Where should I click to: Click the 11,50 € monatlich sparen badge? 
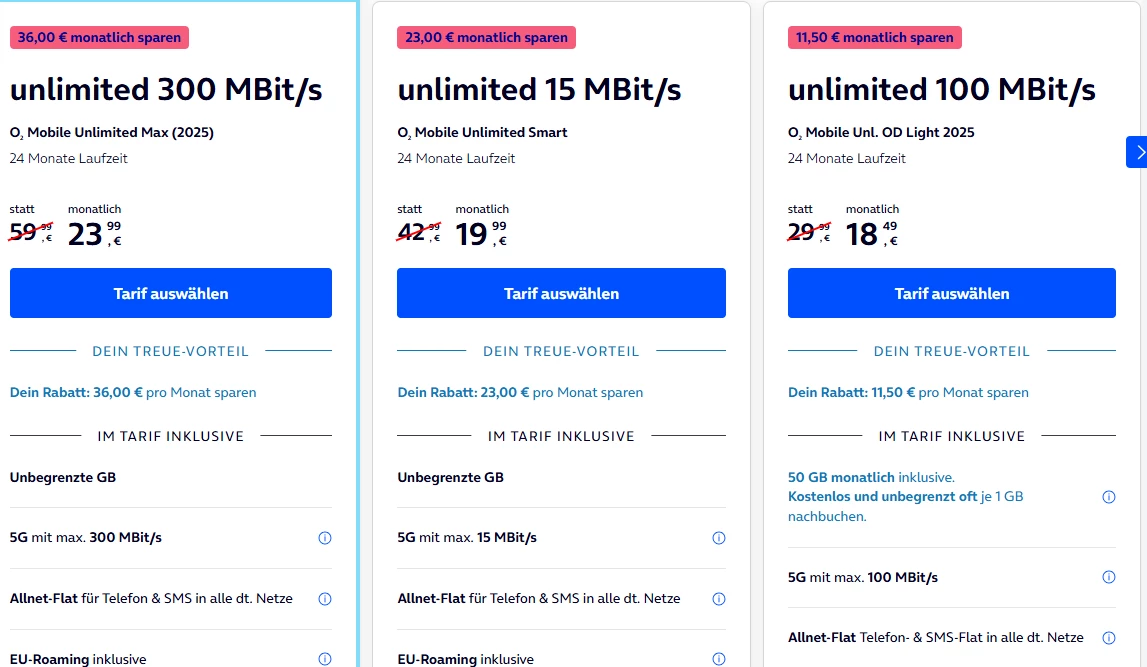[x=875, y=37]
